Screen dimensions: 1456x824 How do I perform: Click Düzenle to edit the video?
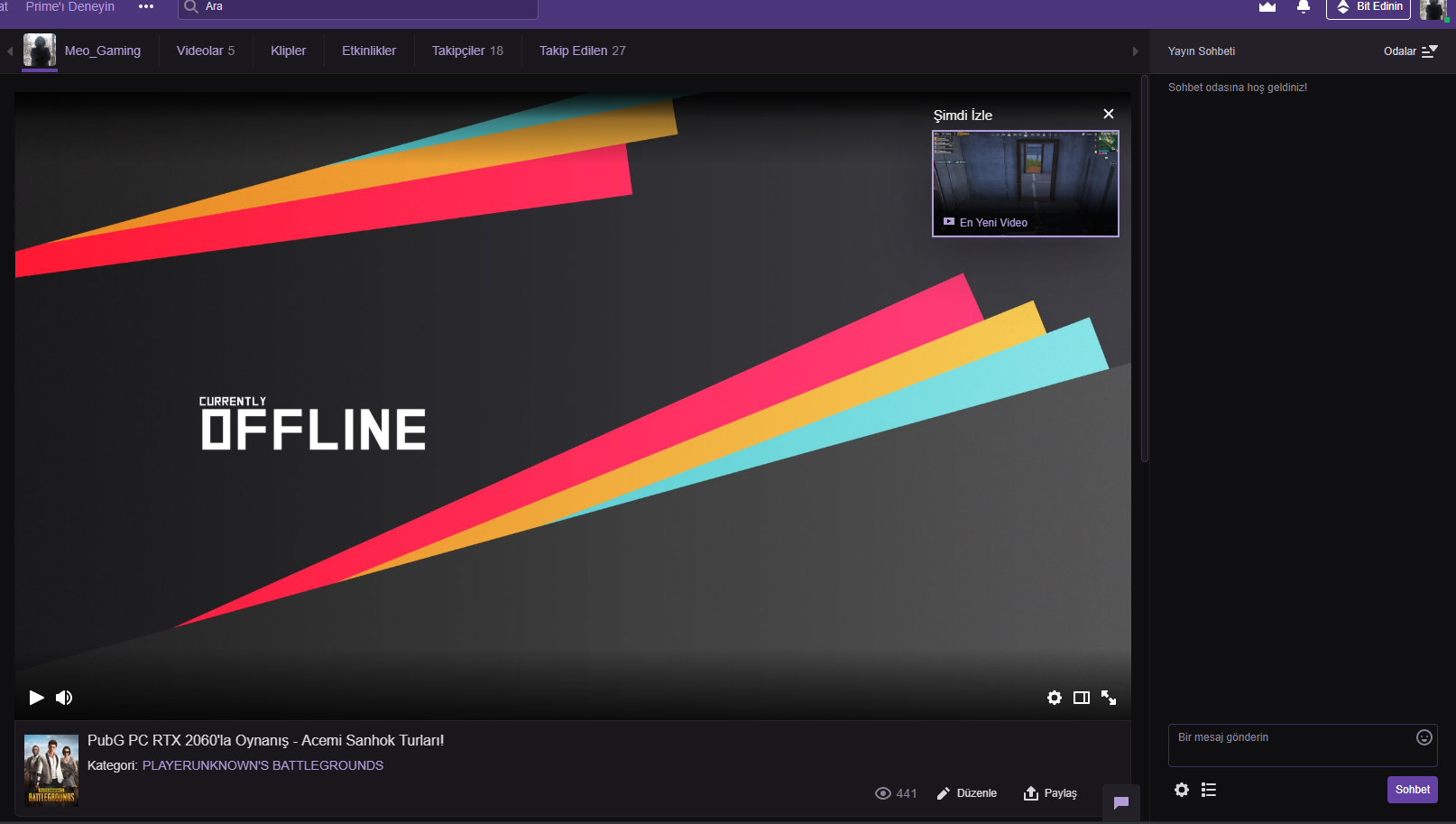pyautogui.click(x=967, y=793)
